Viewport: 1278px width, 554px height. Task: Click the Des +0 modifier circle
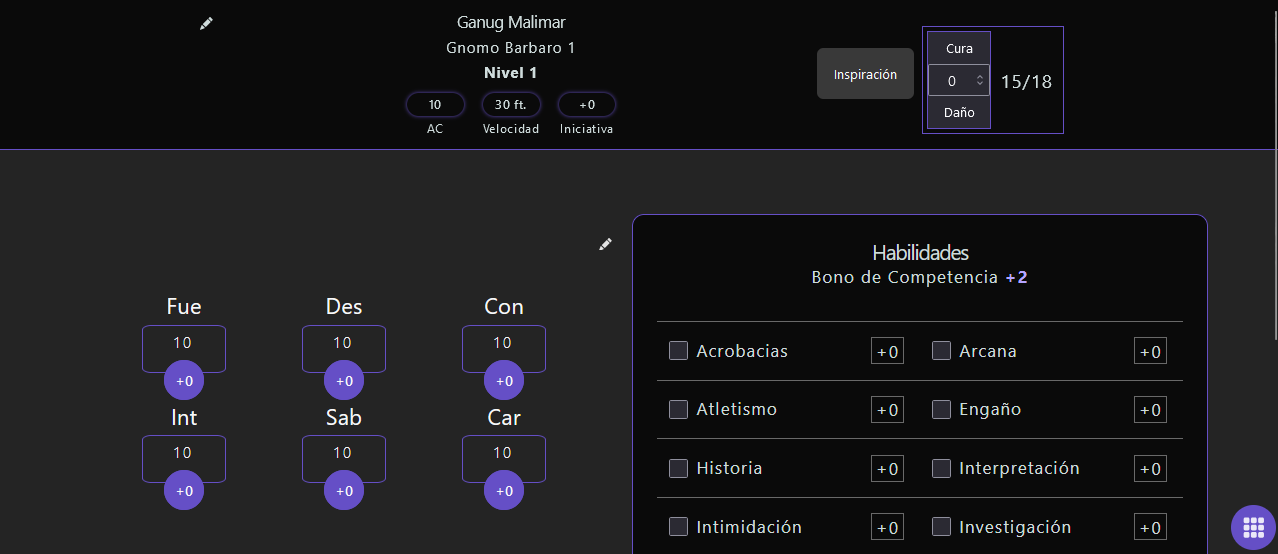[x=344, y=381]
